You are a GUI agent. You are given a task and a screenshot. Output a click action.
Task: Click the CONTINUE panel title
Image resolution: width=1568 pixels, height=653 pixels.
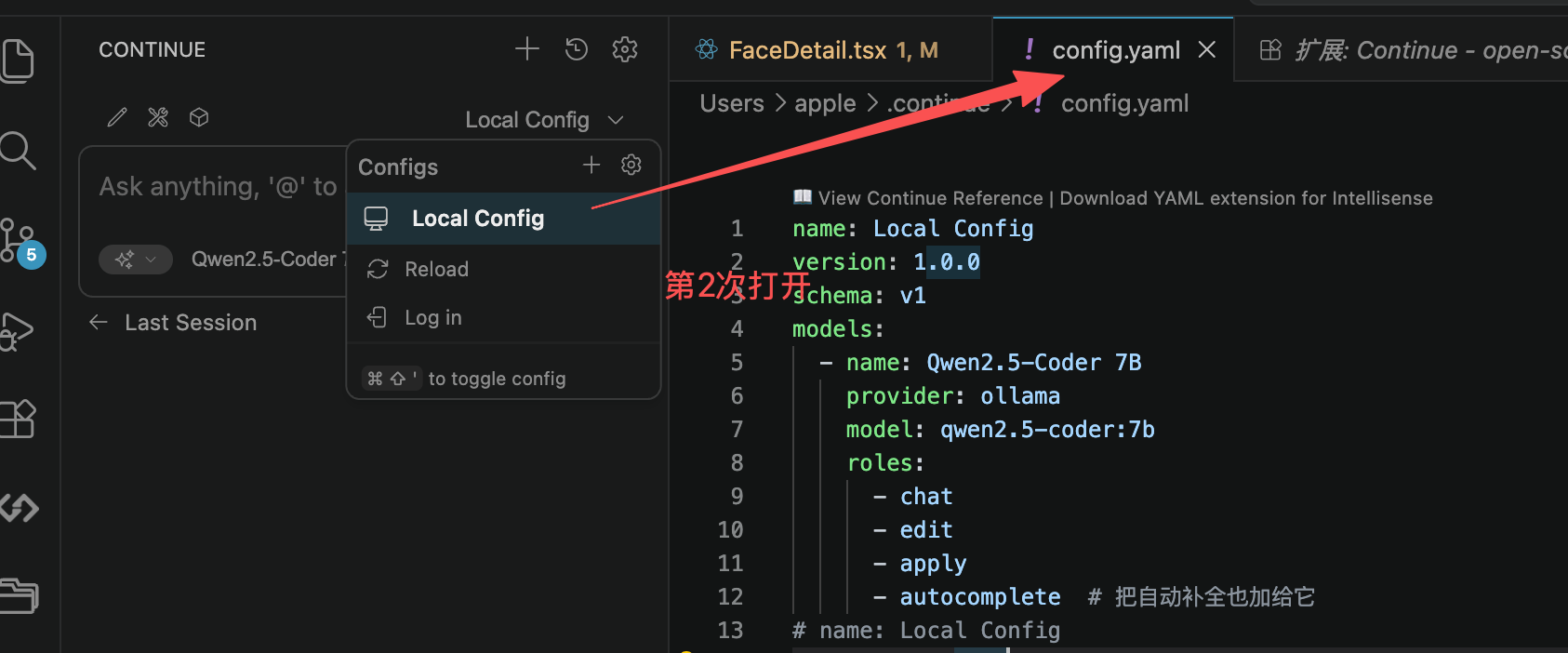(x=153, y=49)
